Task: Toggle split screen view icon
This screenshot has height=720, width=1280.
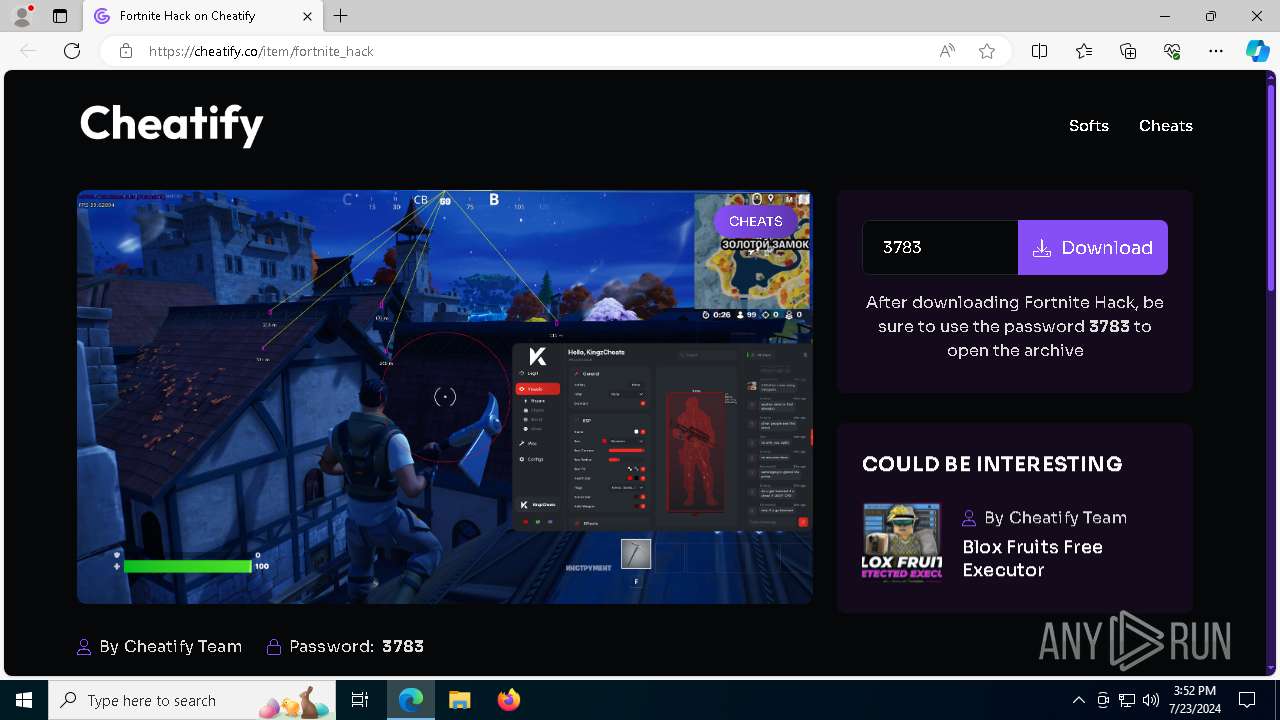Action: point(1039,51)
